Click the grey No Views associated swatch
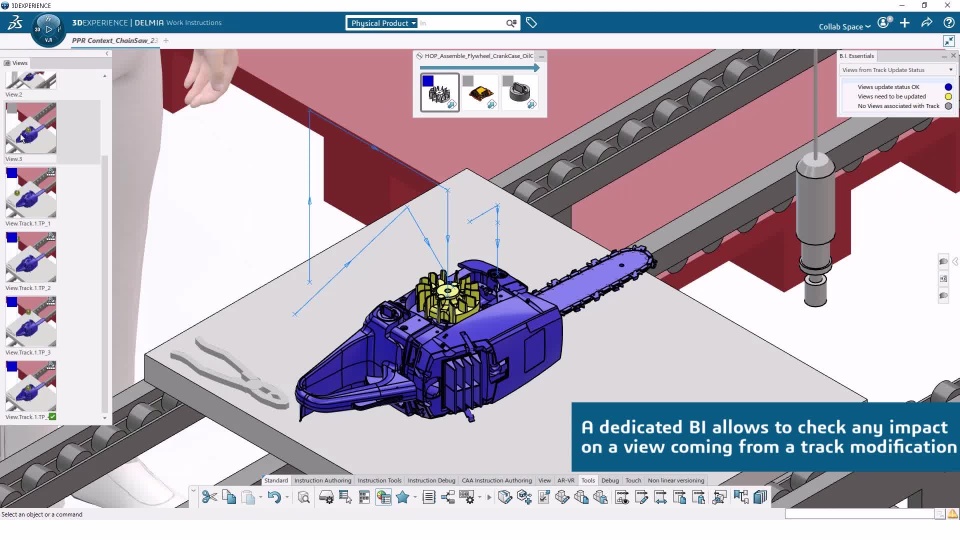The image size is (960, 540). click(x=948, y=106)
